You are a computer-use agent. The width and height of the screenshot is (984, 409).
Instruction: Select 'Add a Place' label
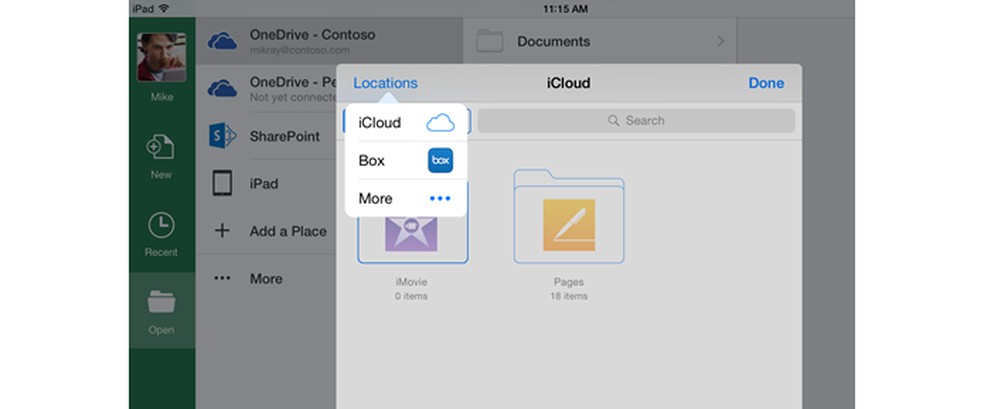pos(288,231)
